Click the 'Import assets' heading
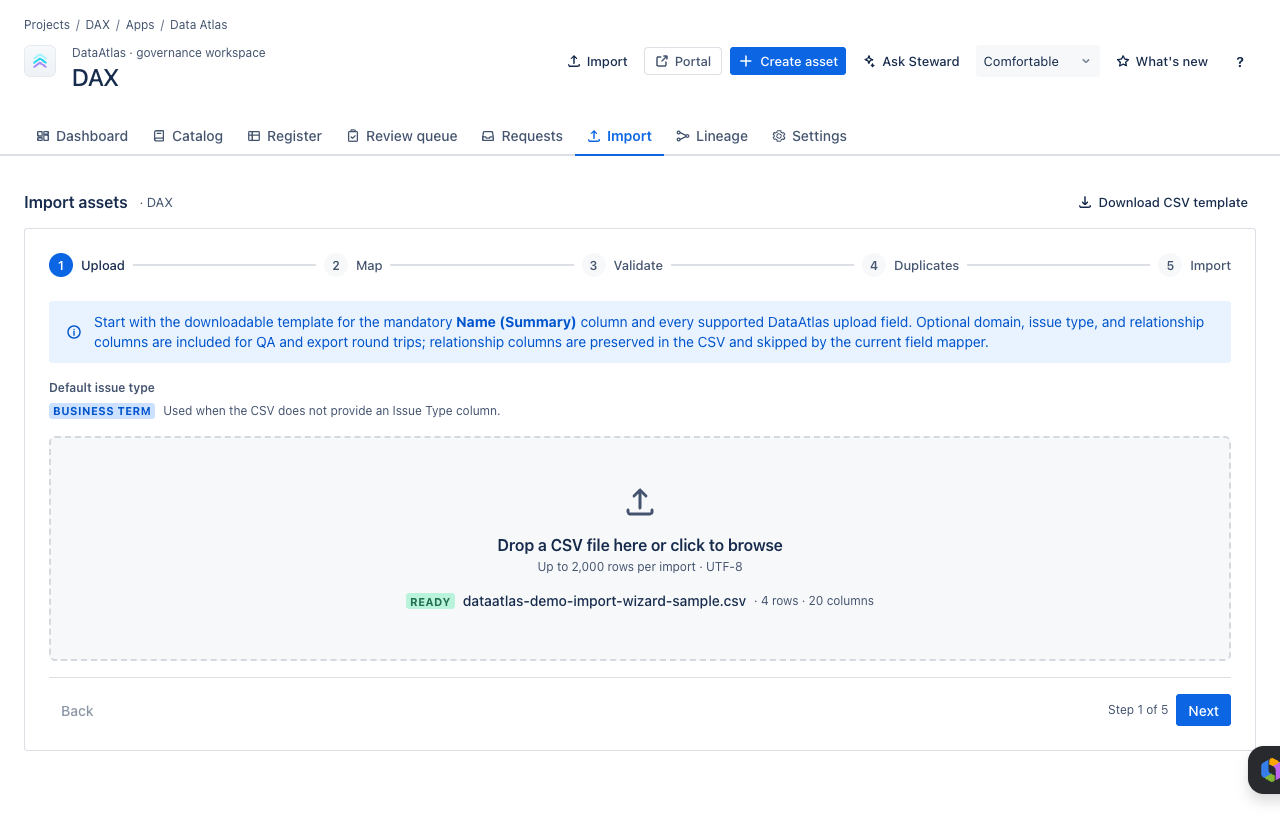The image size is (1280, 814). click(x=76, y=202)
